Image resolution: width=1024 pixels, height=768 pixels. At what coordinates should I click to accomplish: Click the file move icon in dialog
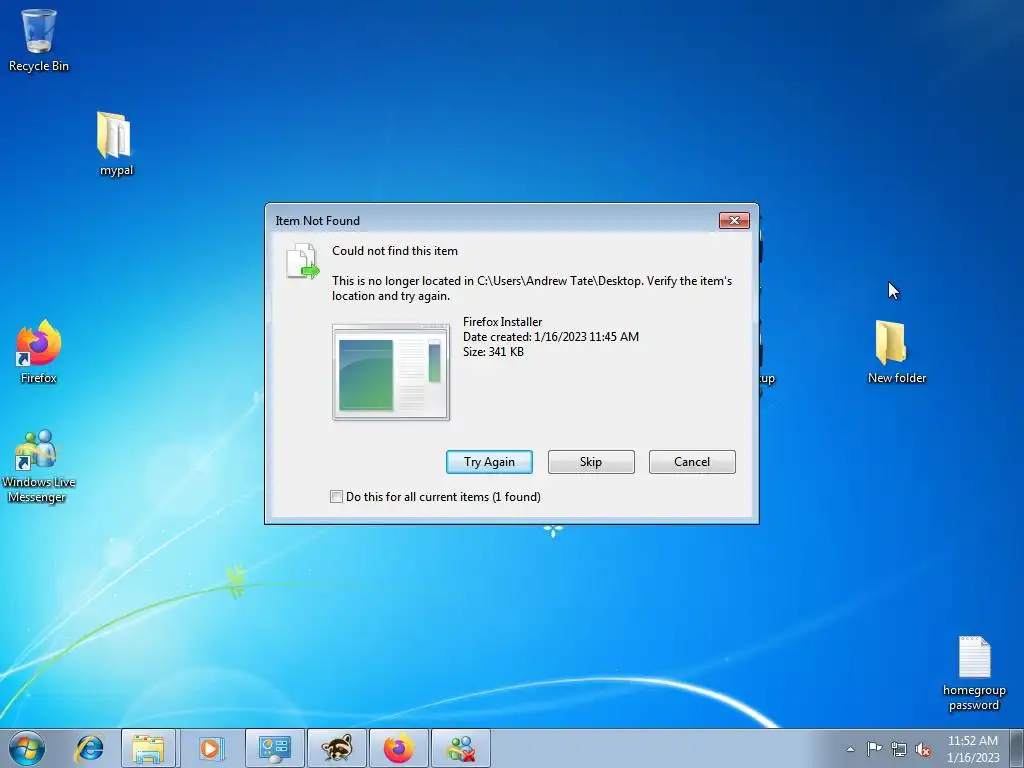click(x=303, y=261)
